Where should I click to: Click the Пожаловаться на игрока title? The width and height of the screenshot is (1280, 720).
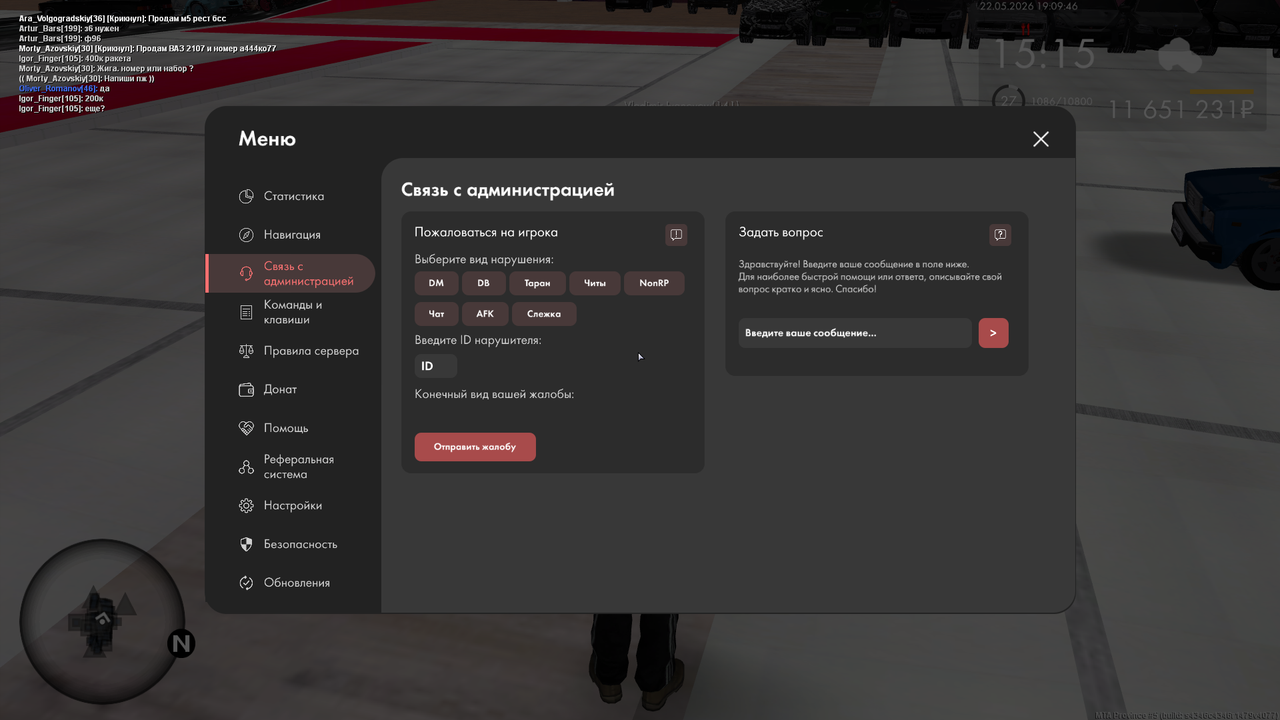(x=486, y=232)
